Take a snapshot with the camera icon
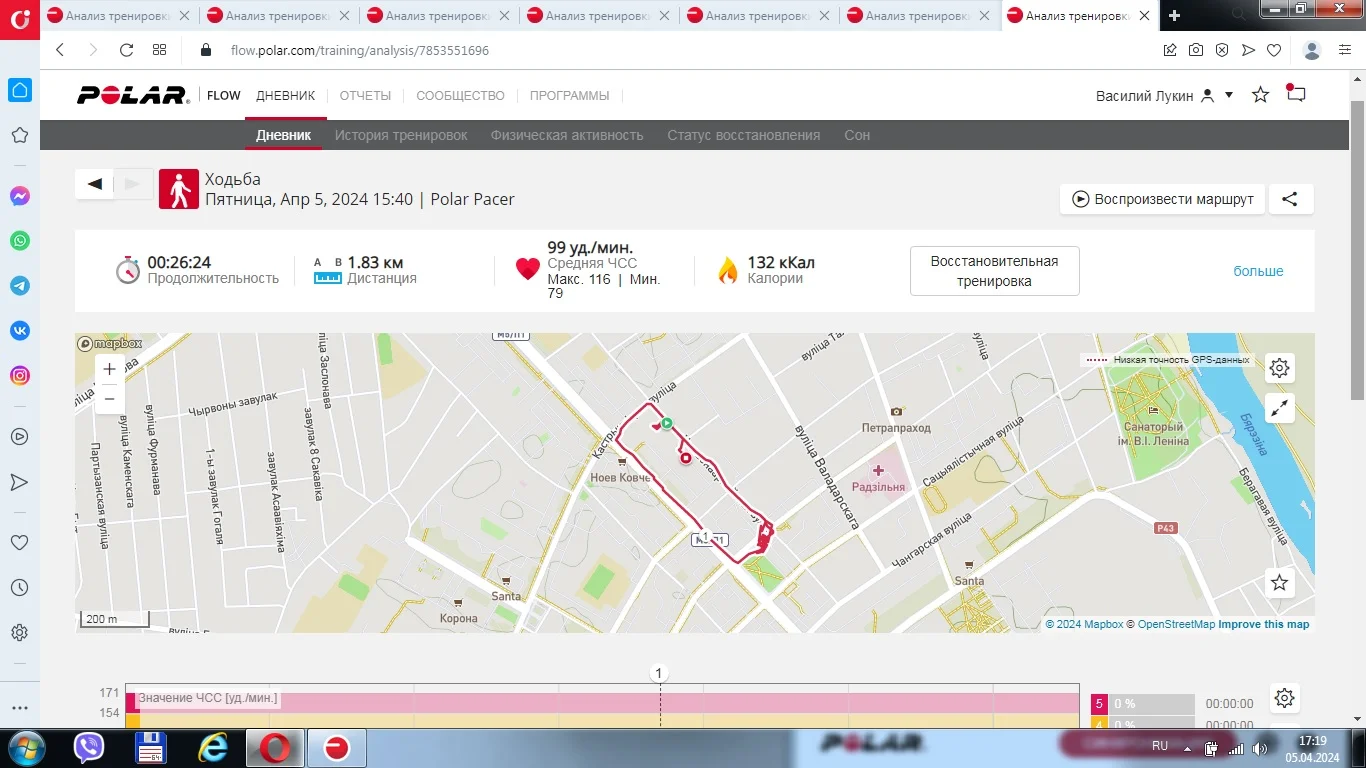The width and height of the screenshot is (1366, 768). click(1196, 50)
